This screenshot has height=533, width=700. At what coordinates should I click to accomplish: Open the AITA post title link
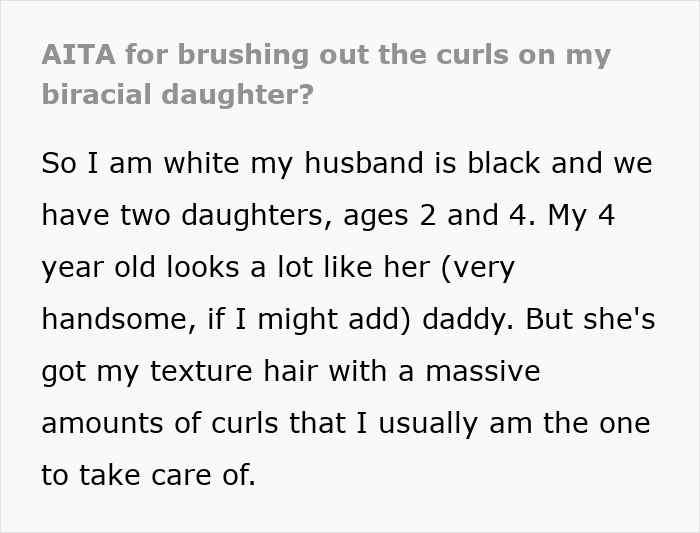325,53
